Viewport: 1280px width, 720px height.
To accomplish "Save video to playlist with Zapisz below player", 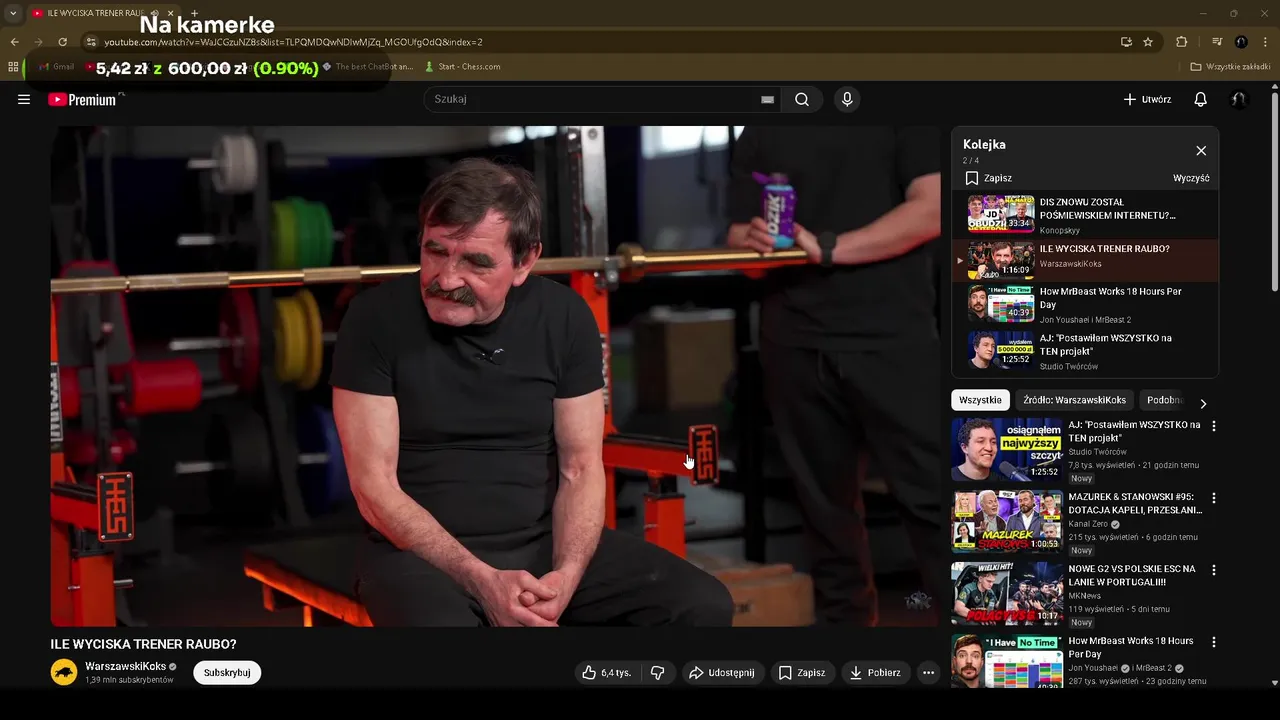I will [802, 673].
